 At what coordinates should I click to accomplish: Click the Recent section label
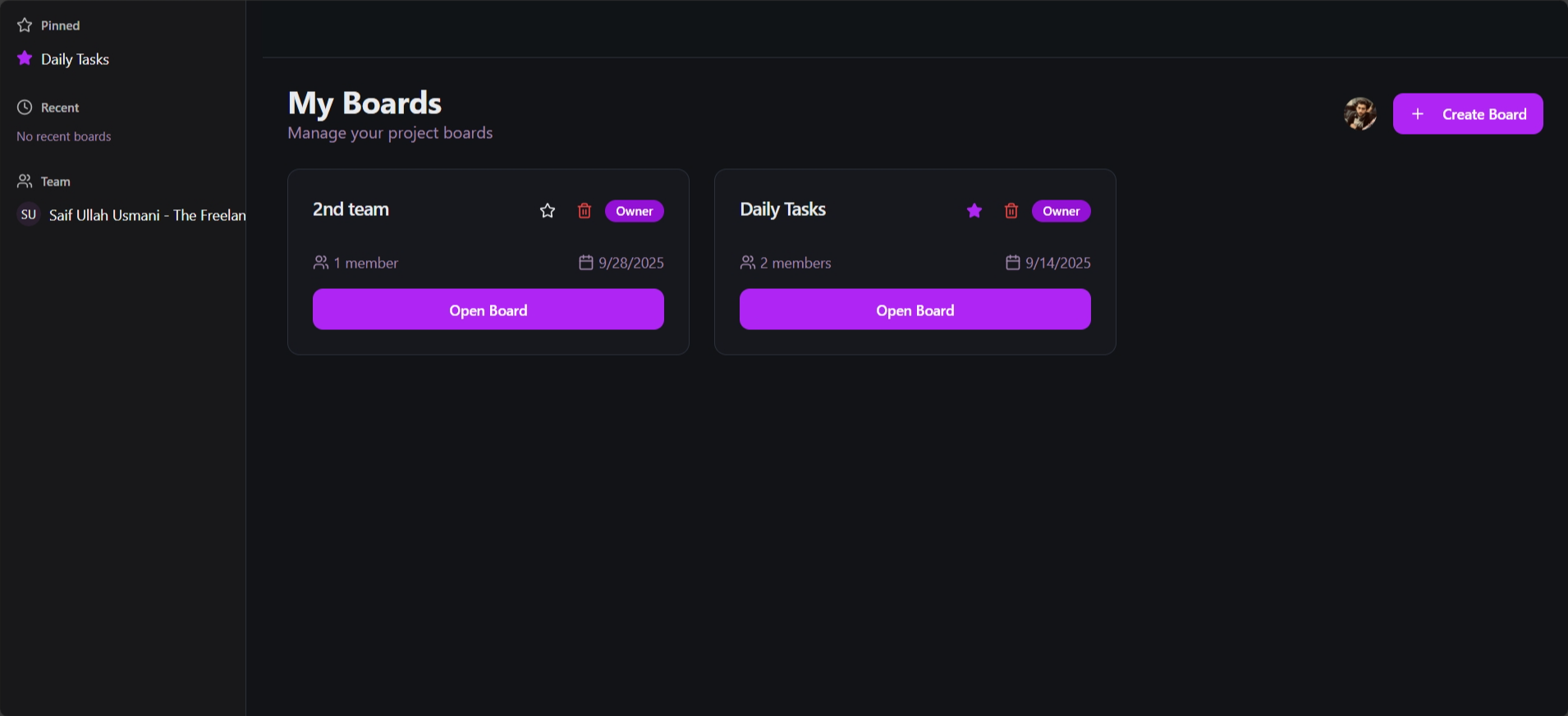point(60,108)
